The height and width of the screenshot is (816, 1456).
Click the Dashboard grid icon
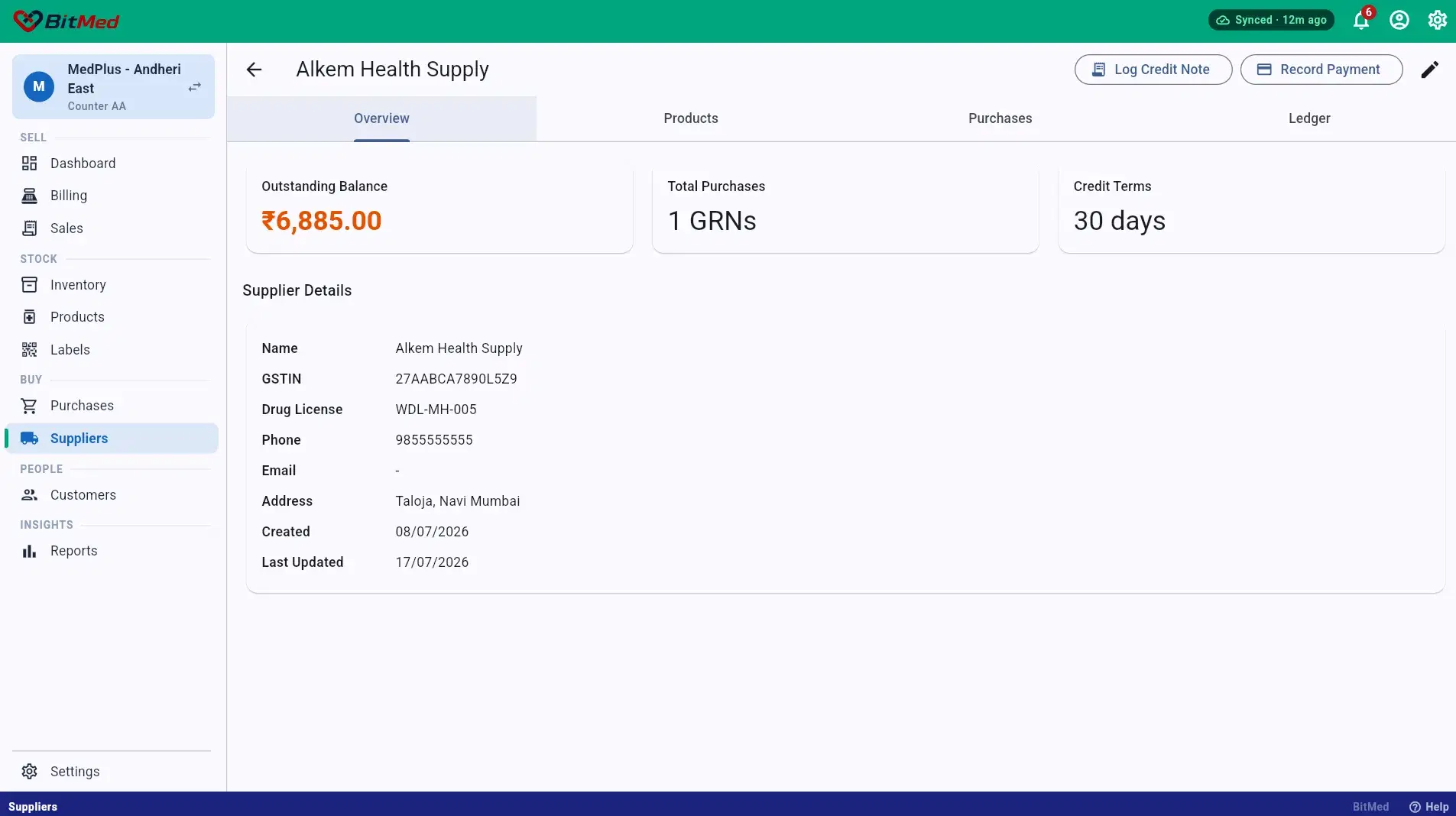29,164
